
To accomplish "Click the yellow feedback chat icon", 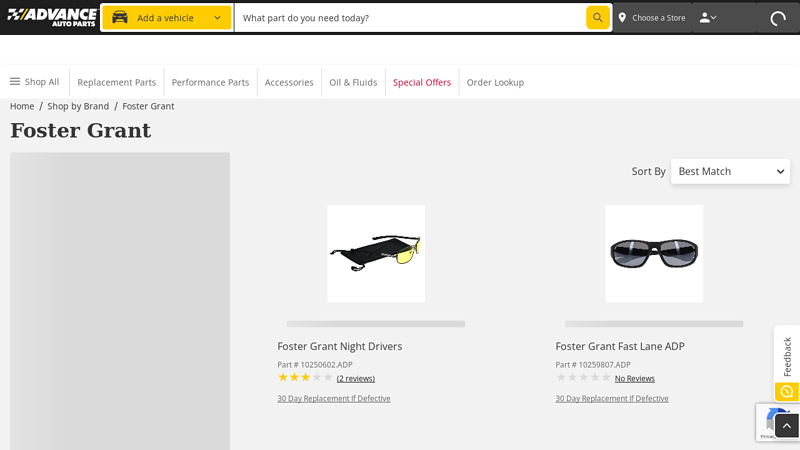I will (x=787, y=392).
